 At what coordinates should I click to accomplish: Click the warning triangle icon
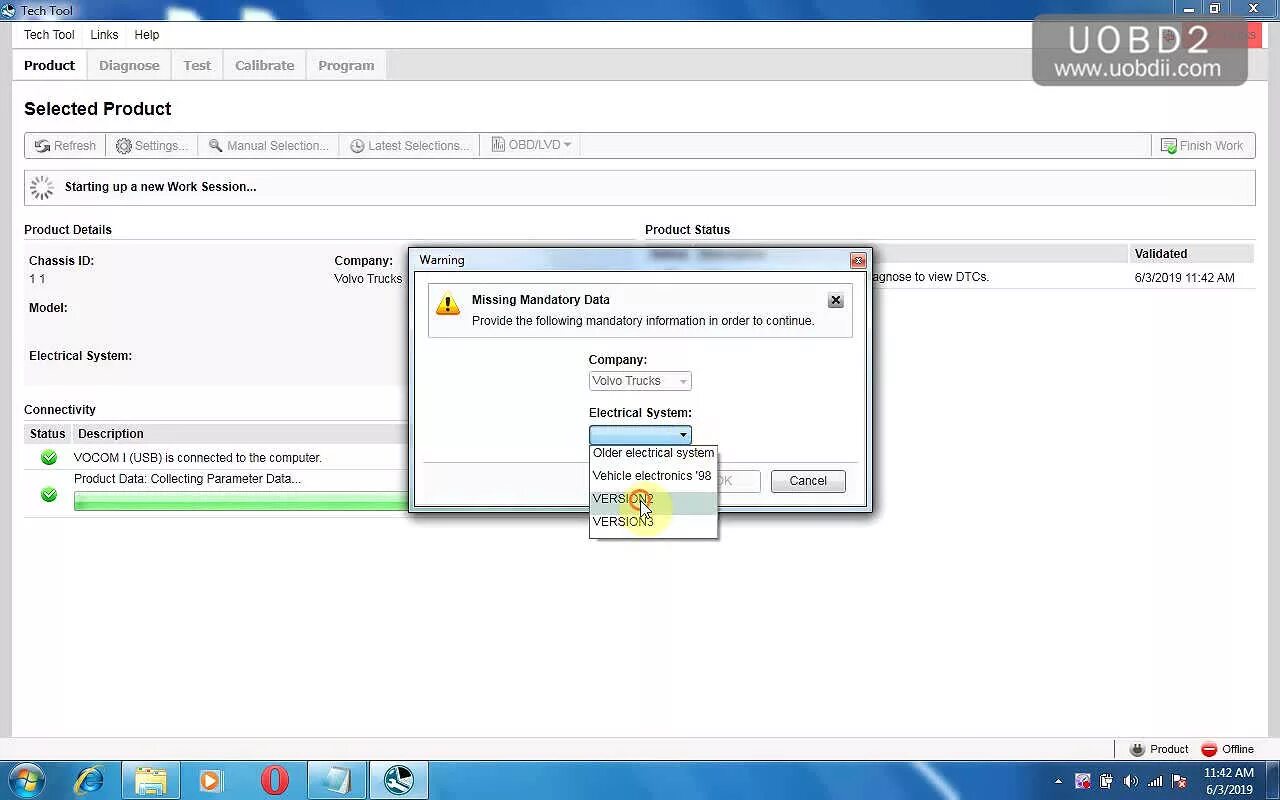point(448,305)
